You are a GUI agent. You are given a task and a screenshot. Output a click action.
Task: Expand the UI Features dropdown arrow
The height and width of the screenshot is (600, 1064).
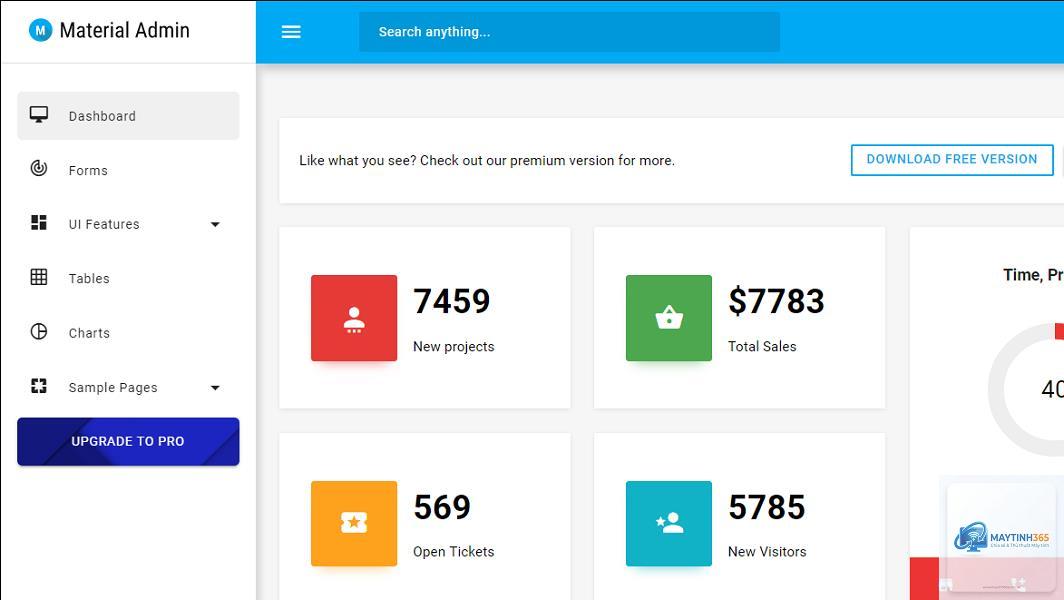click(x=215, y=225)
